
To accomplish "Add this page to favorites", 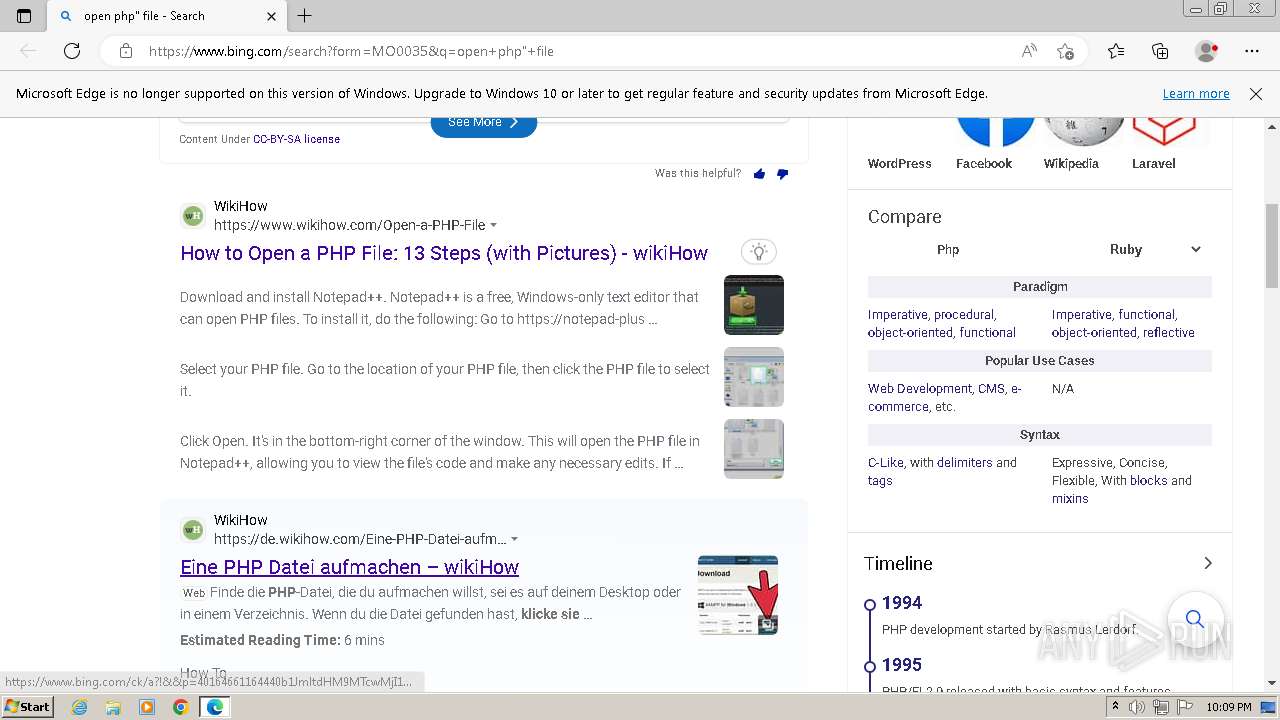I will pos(1065,51).
